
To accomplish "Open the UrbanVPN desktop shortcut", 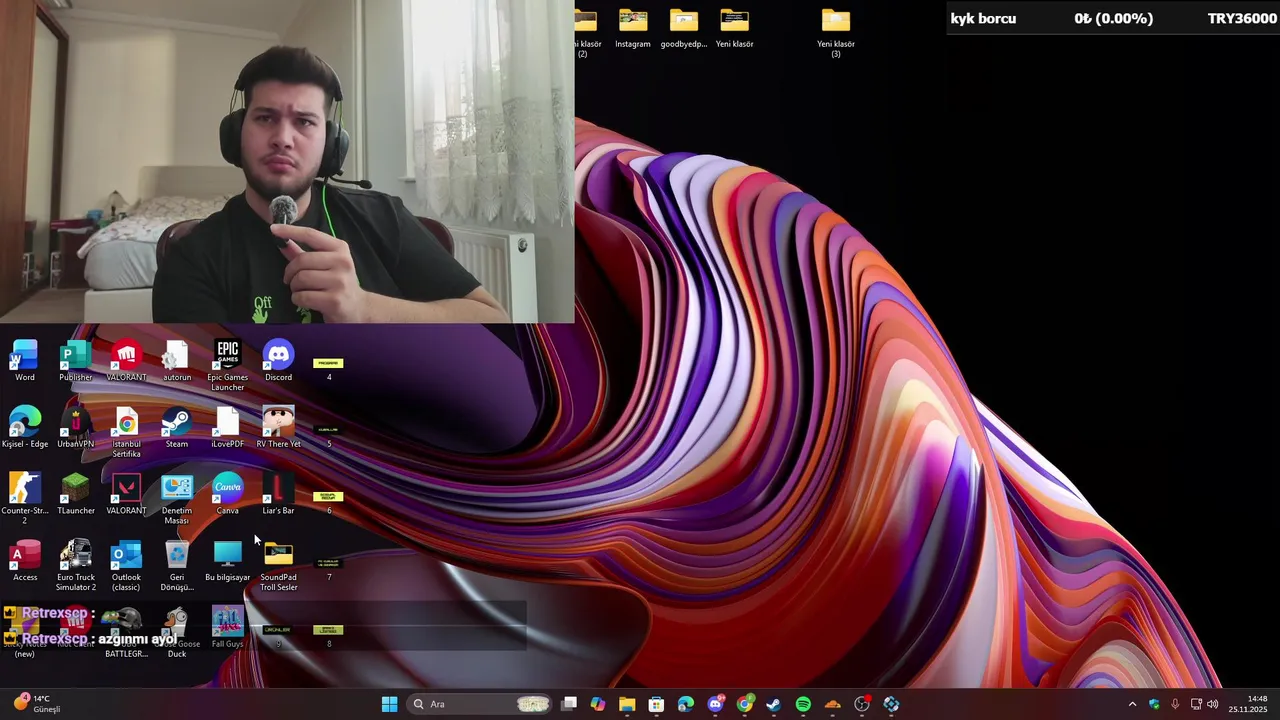I will pos(75,427).
